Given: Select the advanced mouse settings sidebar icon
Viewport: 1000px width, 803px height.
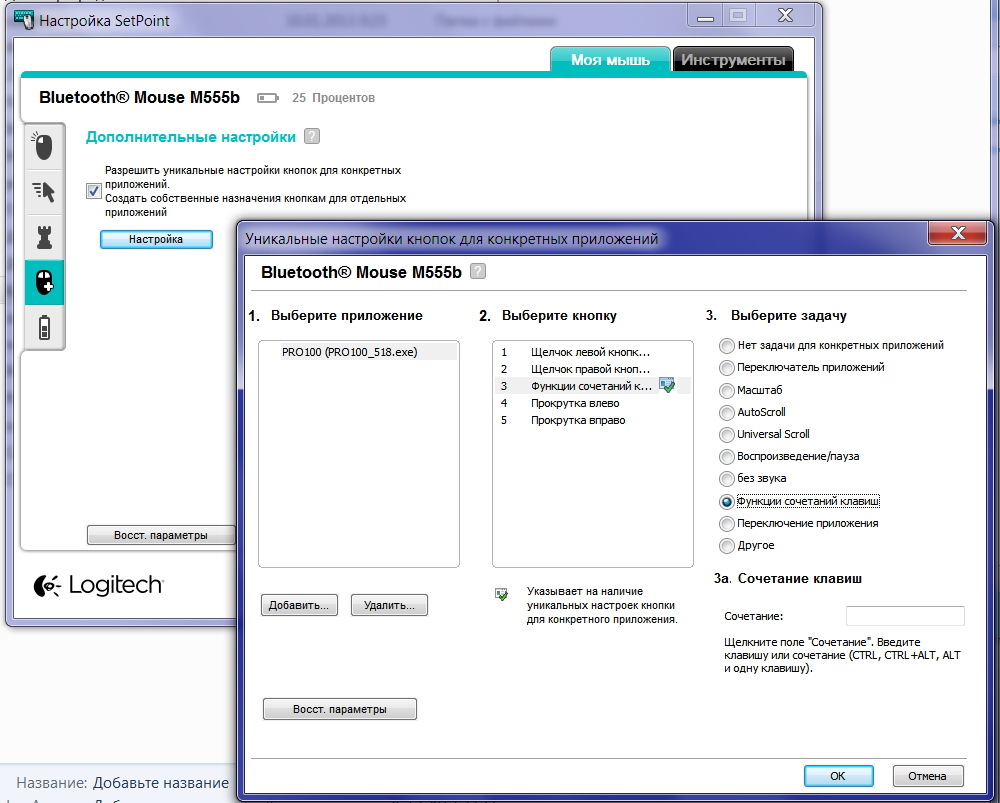Looking at the screenshot, I should click(44, 282).
